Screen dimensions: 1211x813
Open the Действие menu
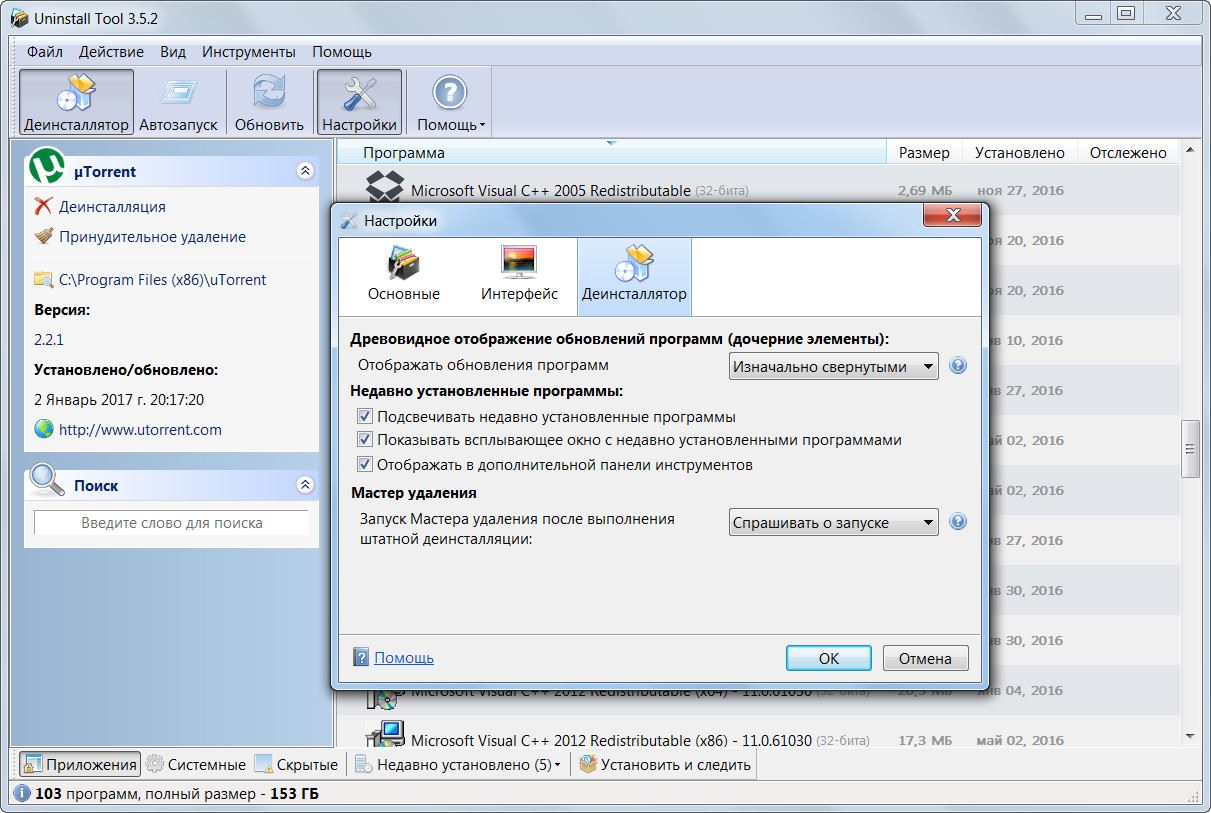click(x=111, y=52)
